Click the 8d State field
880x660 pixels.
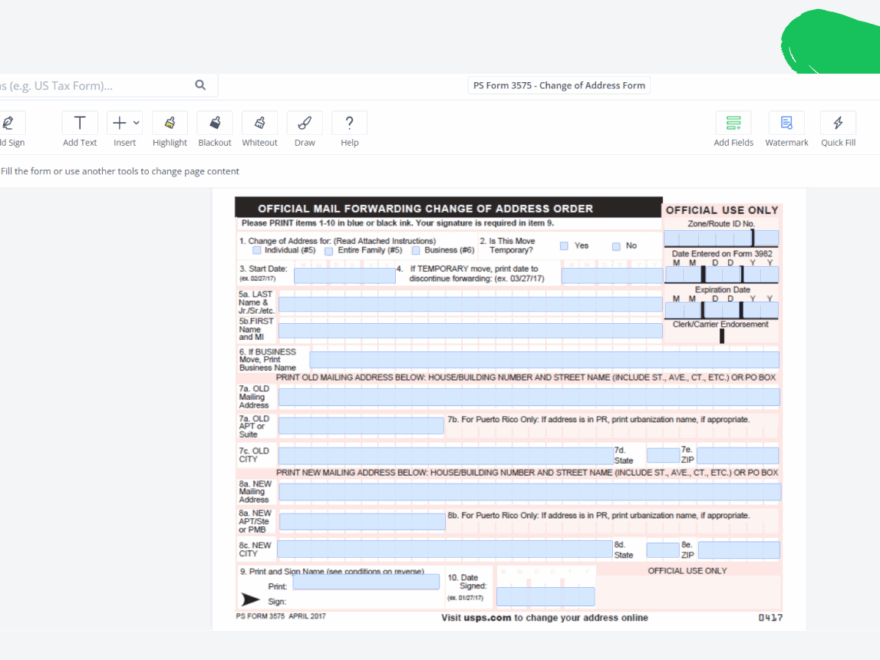pyautogui.click(x=663, y=550)
